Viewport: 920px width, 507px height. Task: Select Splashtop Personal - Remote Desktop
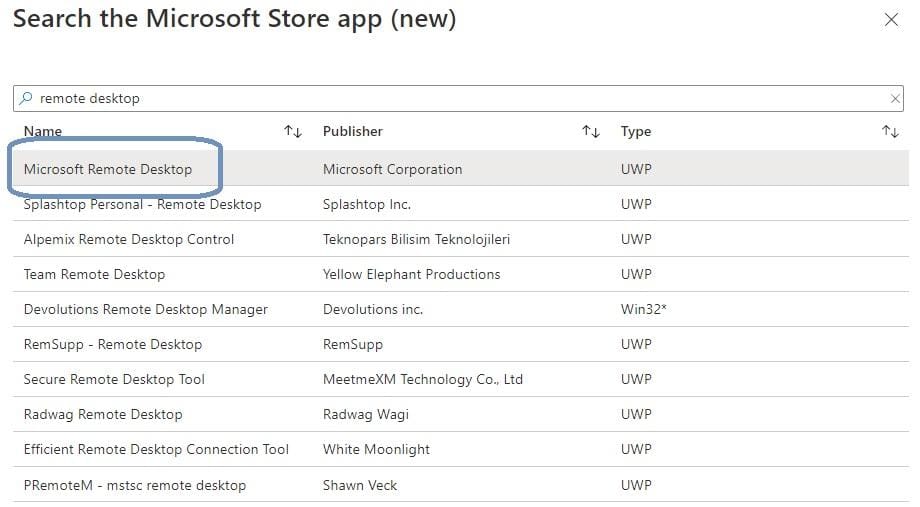142,204
